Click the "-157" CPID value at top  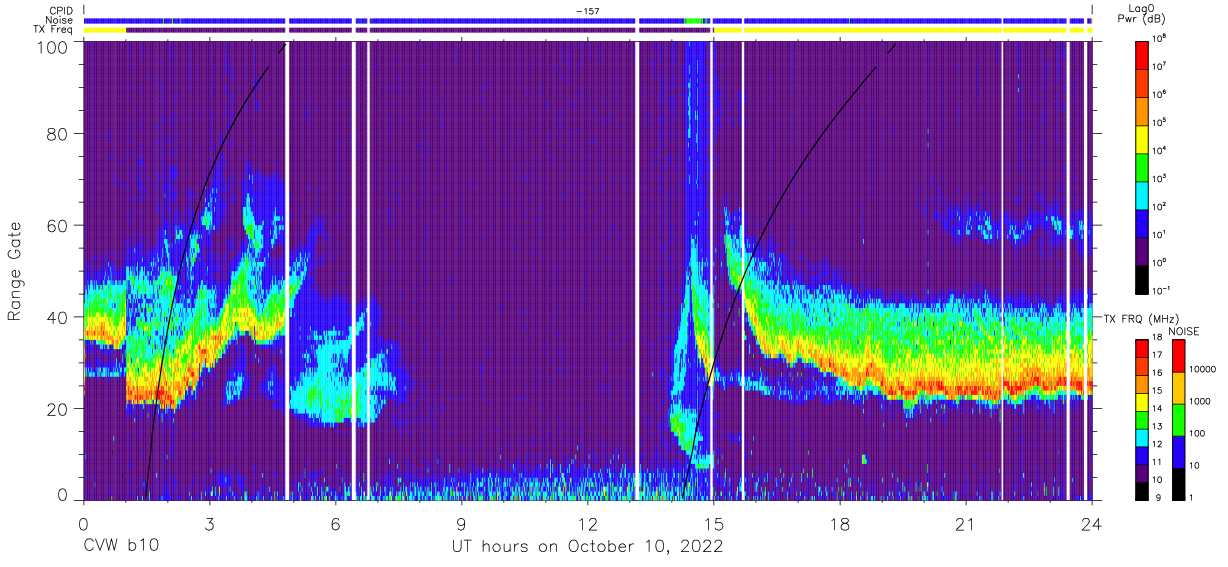pyautogui.click(x=588, y=11)
